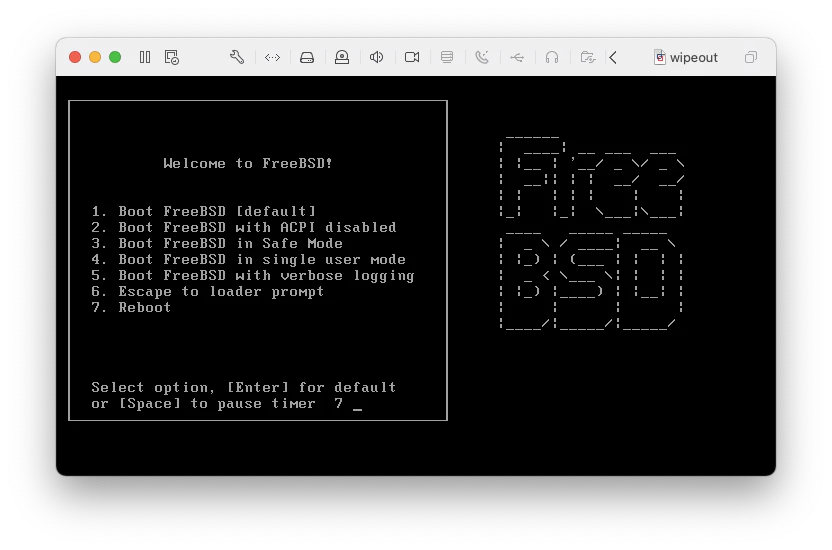
Task: Toggle the sound card speaker icon
Action: pos(376,57)
